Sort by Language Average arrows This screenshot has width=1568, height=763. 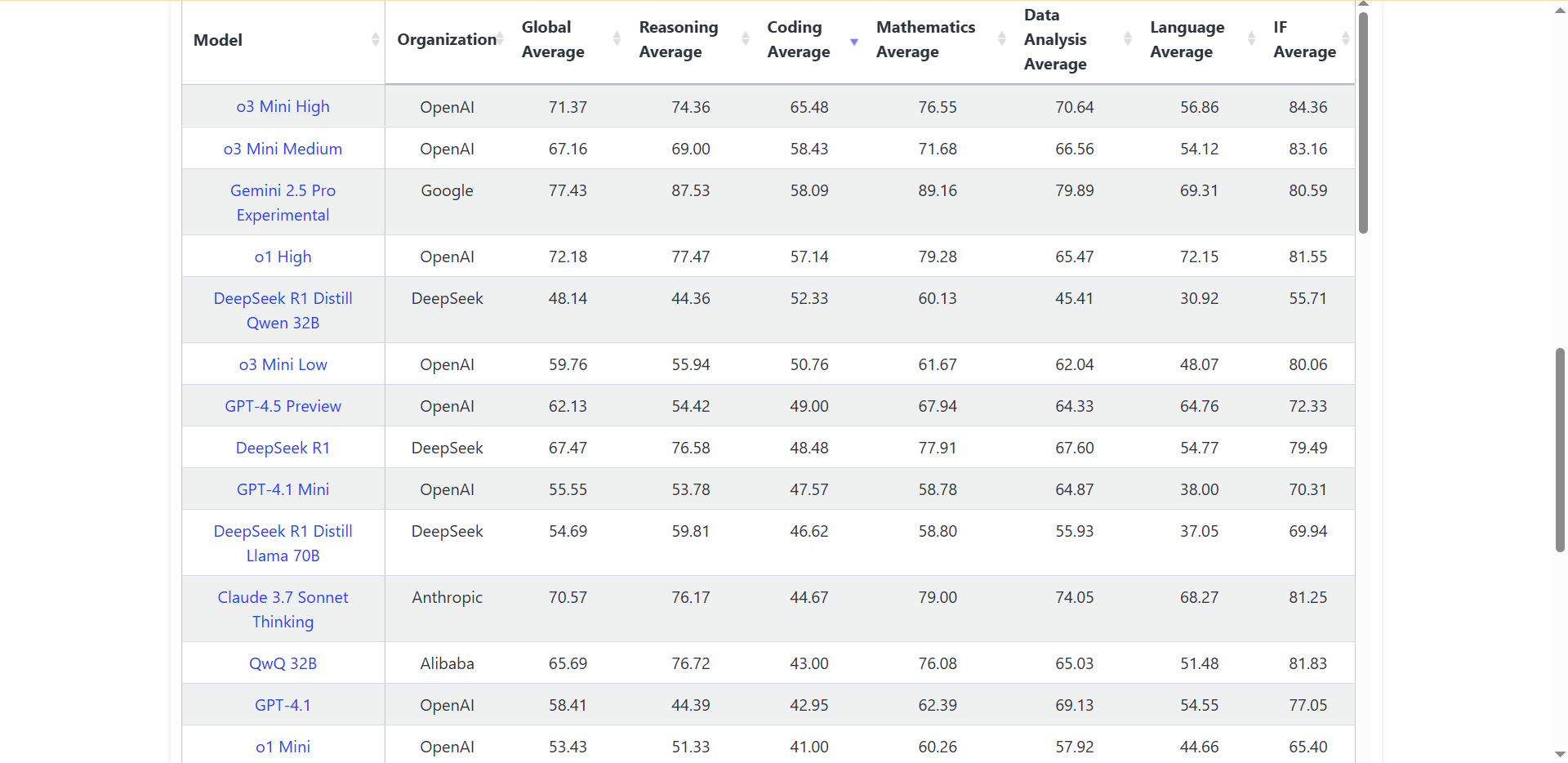(1251, 39)
